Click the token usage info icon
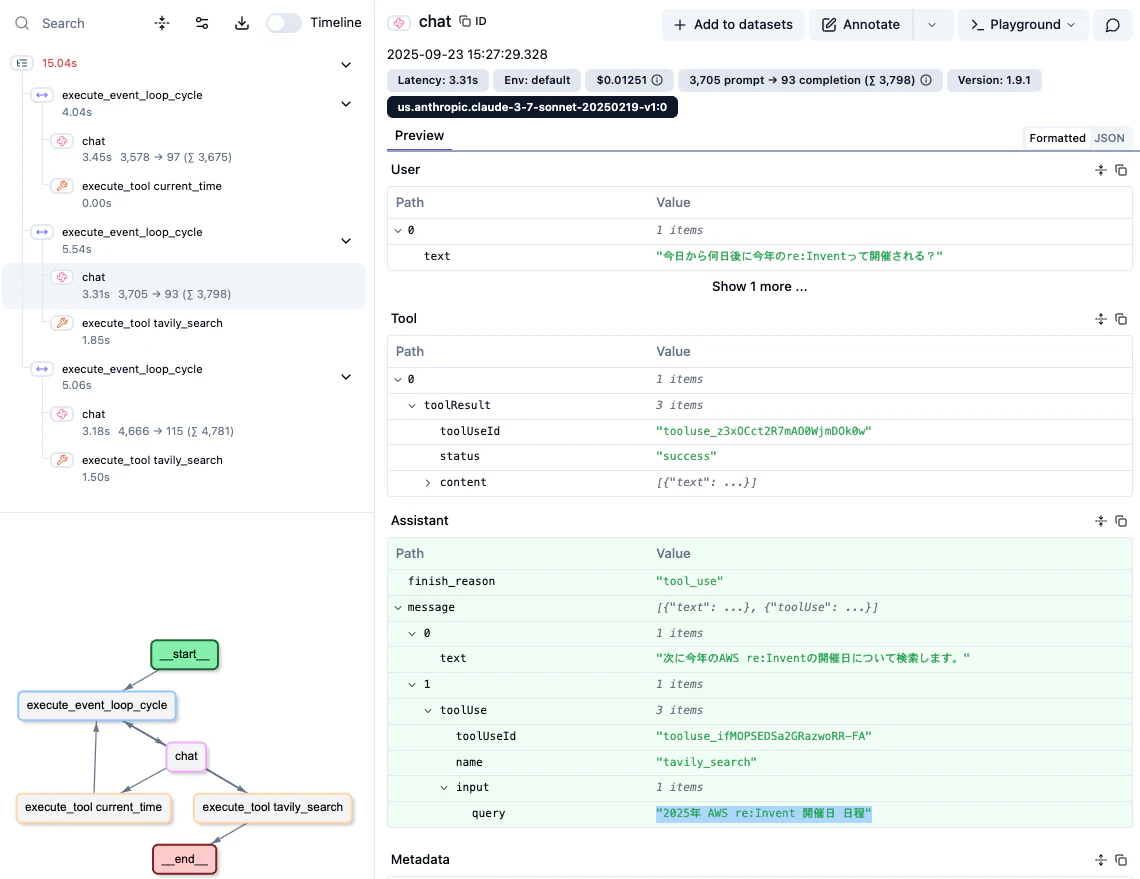1140x879 pixels. [x=926, y=80]
